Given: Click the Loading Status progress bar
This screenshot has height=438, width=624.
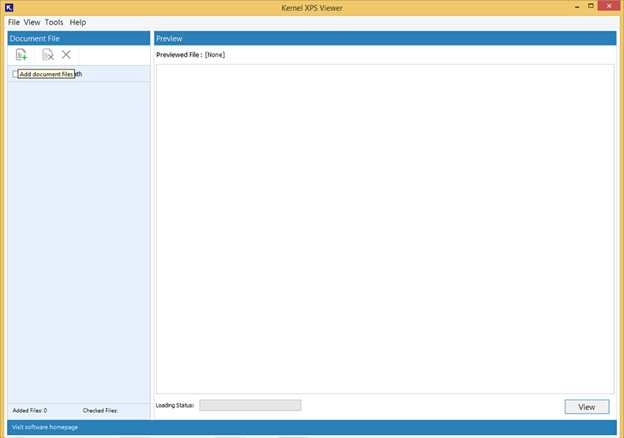Looking at the screenshot, I should [x=250, y=405].
